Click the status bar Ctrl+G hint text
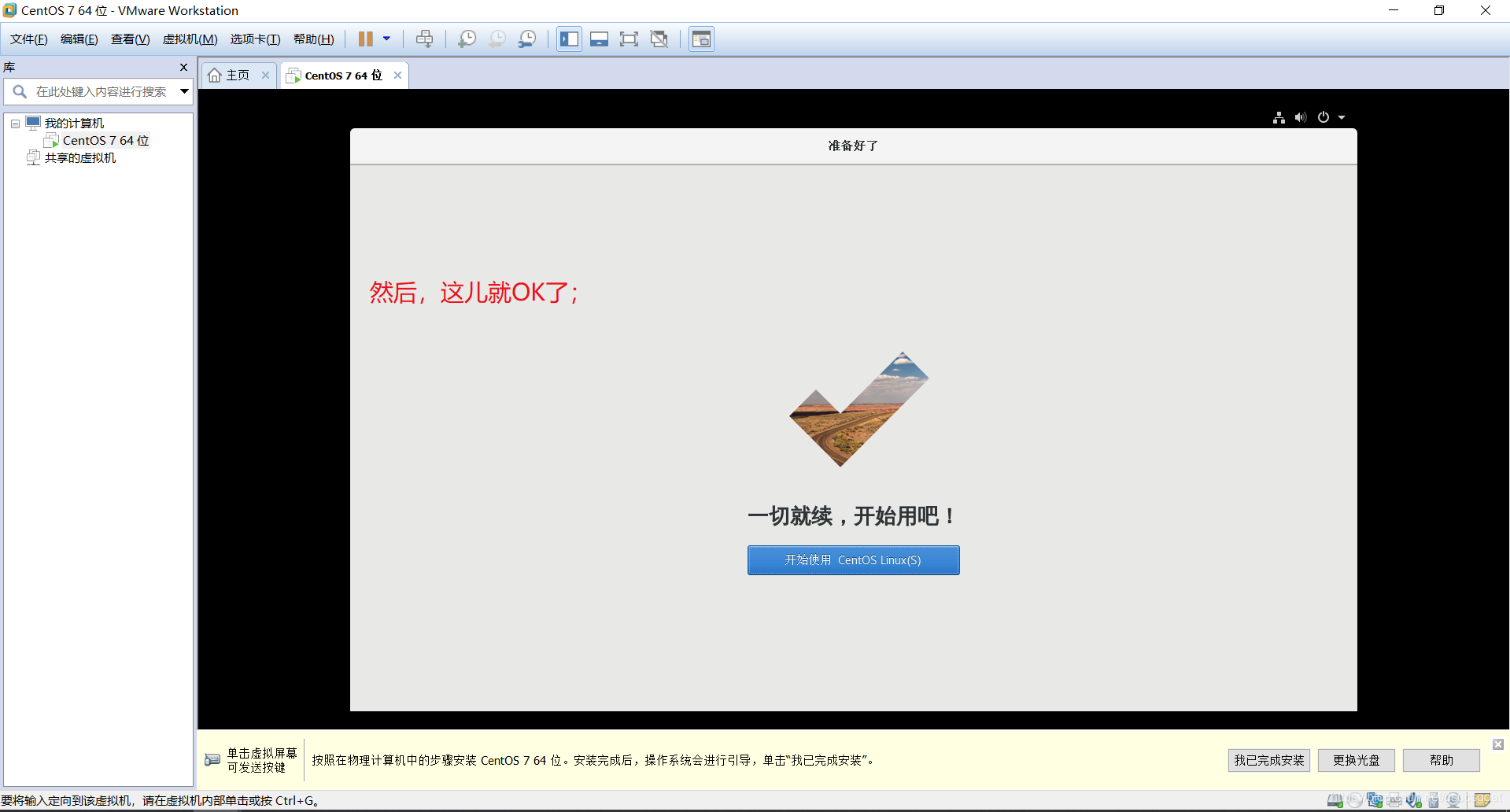Viewport: 1510px width, 812px height. tap(161, 801)
